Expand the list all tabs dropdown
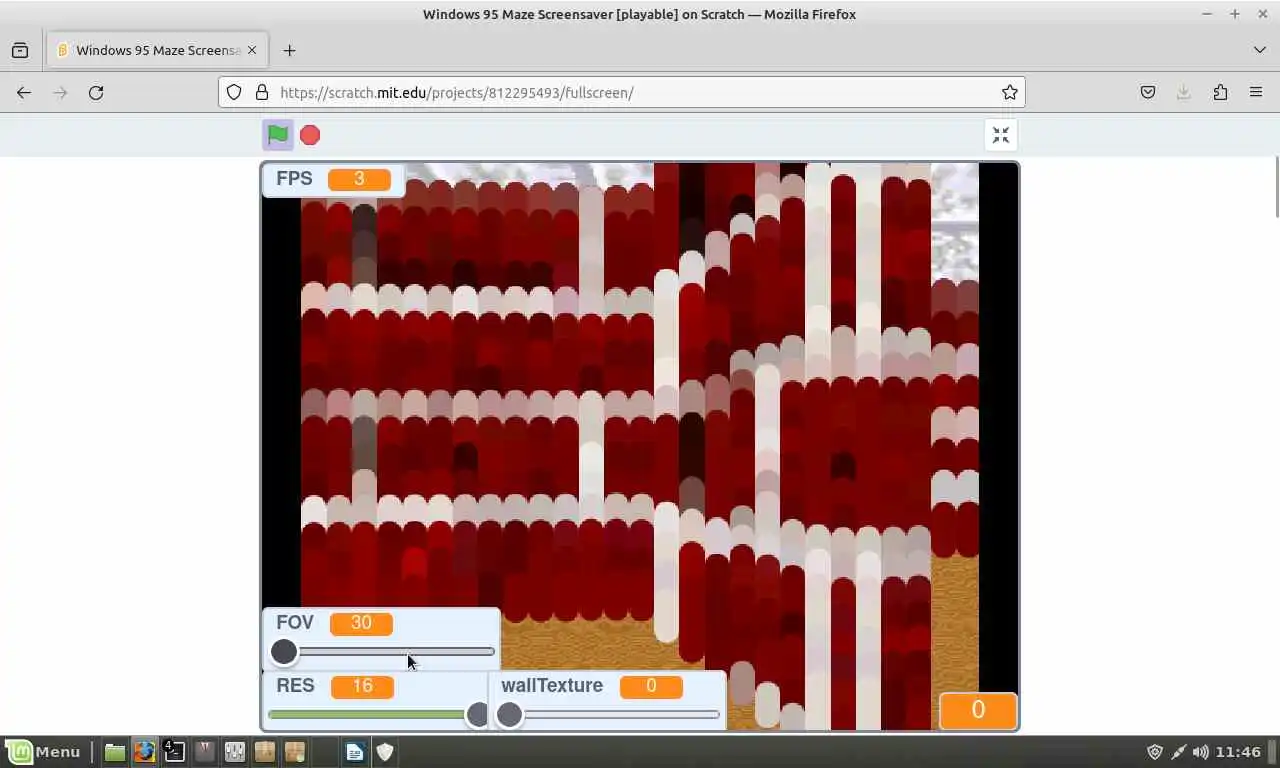1280x768 pixels. coord(1259,50)
